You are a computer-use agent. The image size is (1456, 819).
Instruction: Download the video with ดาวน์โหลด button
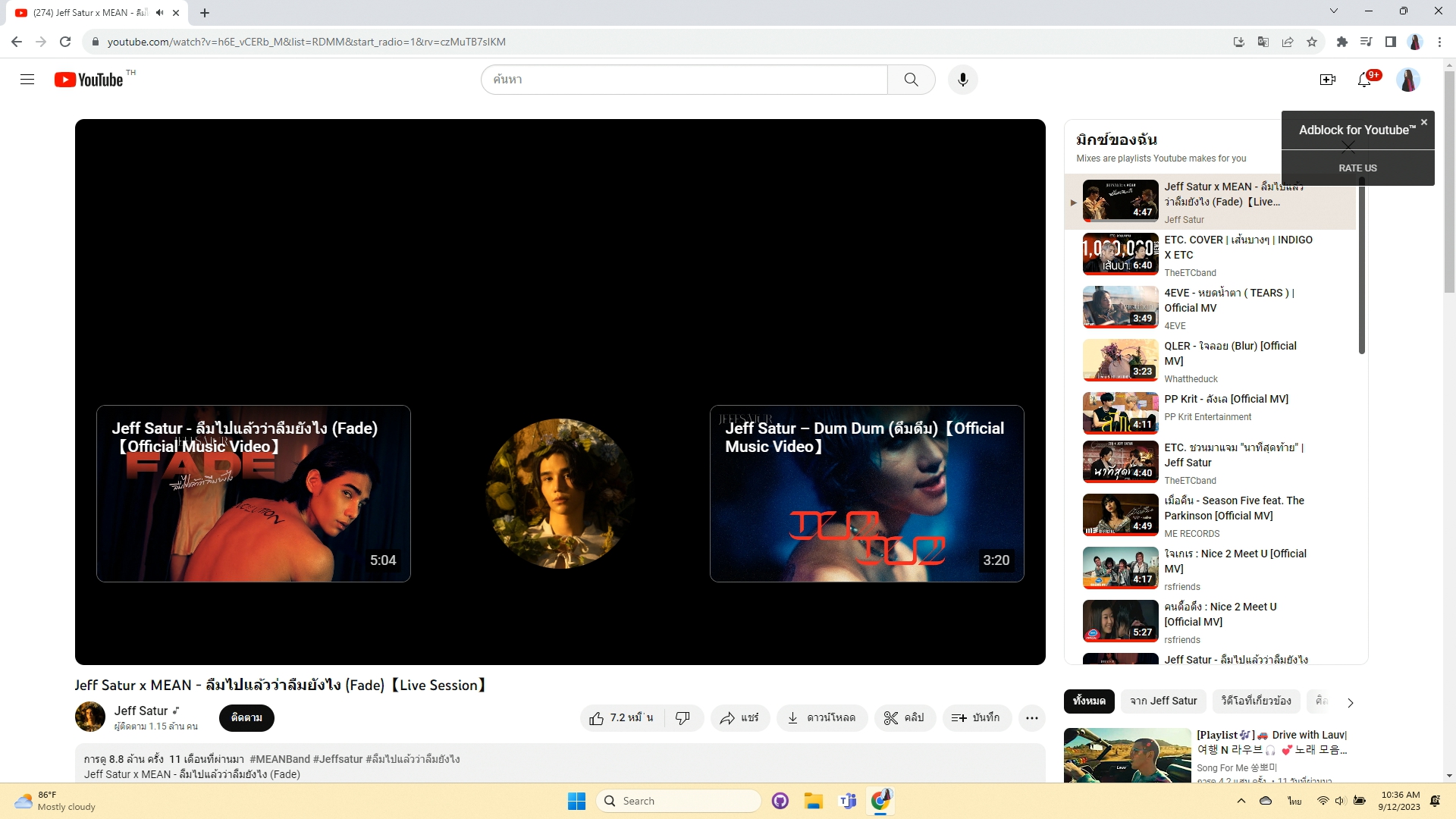(x=822, y=717)
